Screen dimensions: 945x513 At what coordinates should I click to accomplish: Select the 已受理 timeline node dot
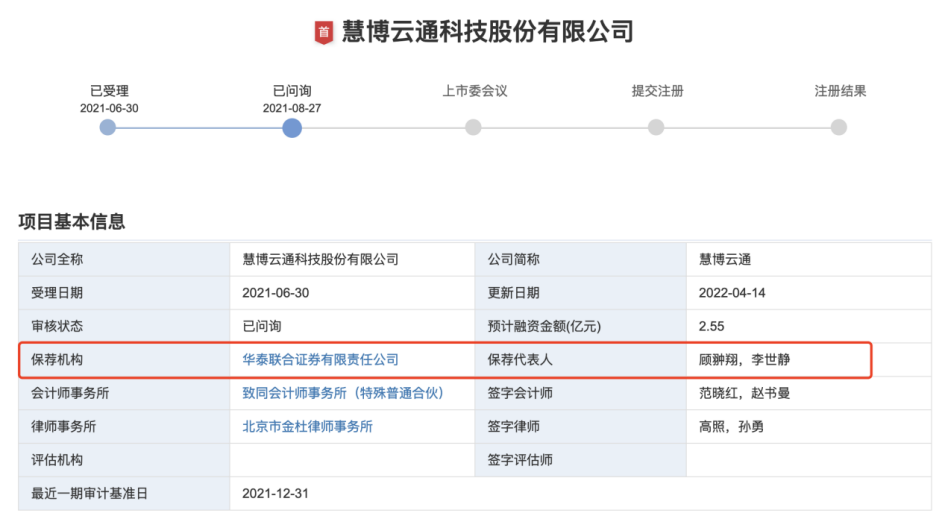click(x=108, y=127)
